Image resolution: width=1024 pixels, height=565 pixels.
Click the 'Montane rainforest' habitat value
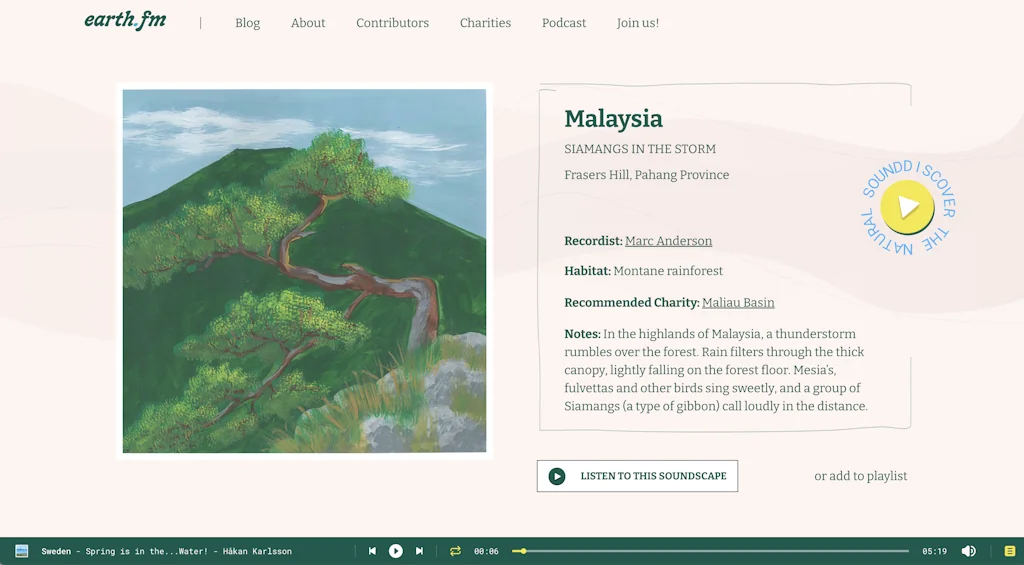coord(668,271)
